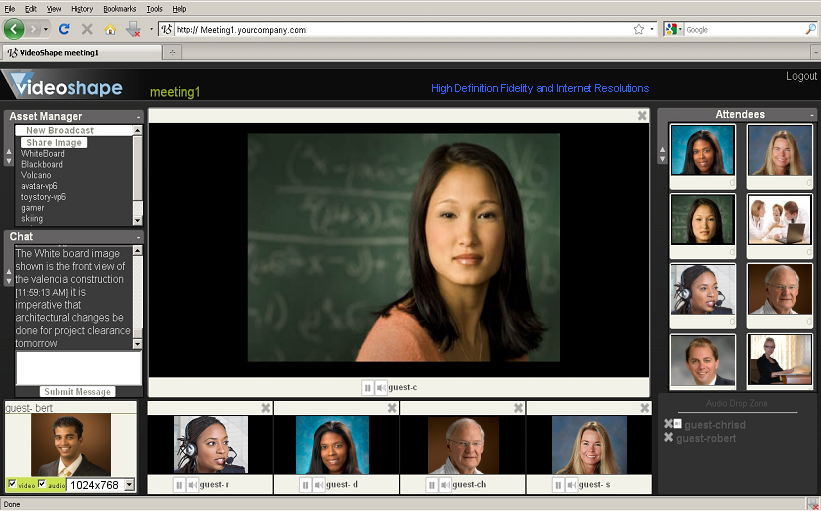Image resolution: width=821 pixels, height=511 pixels.
Task: Close the main guest-c video window
Action: 642,116
